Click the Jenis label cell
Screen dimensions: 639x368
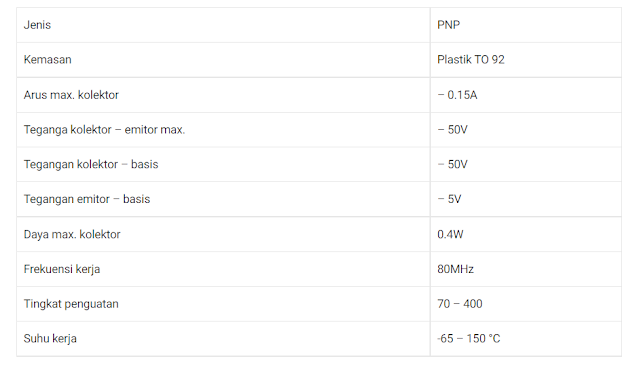coord(223,25)
